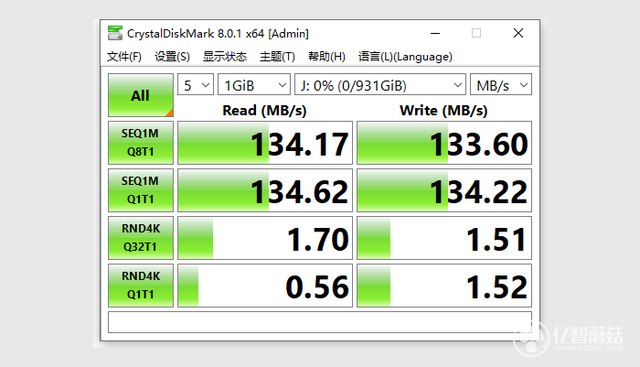The height and width of the screenshot is (367, 640).
Task: Click the Read (MB/s) column header
Action: [264, 110]
